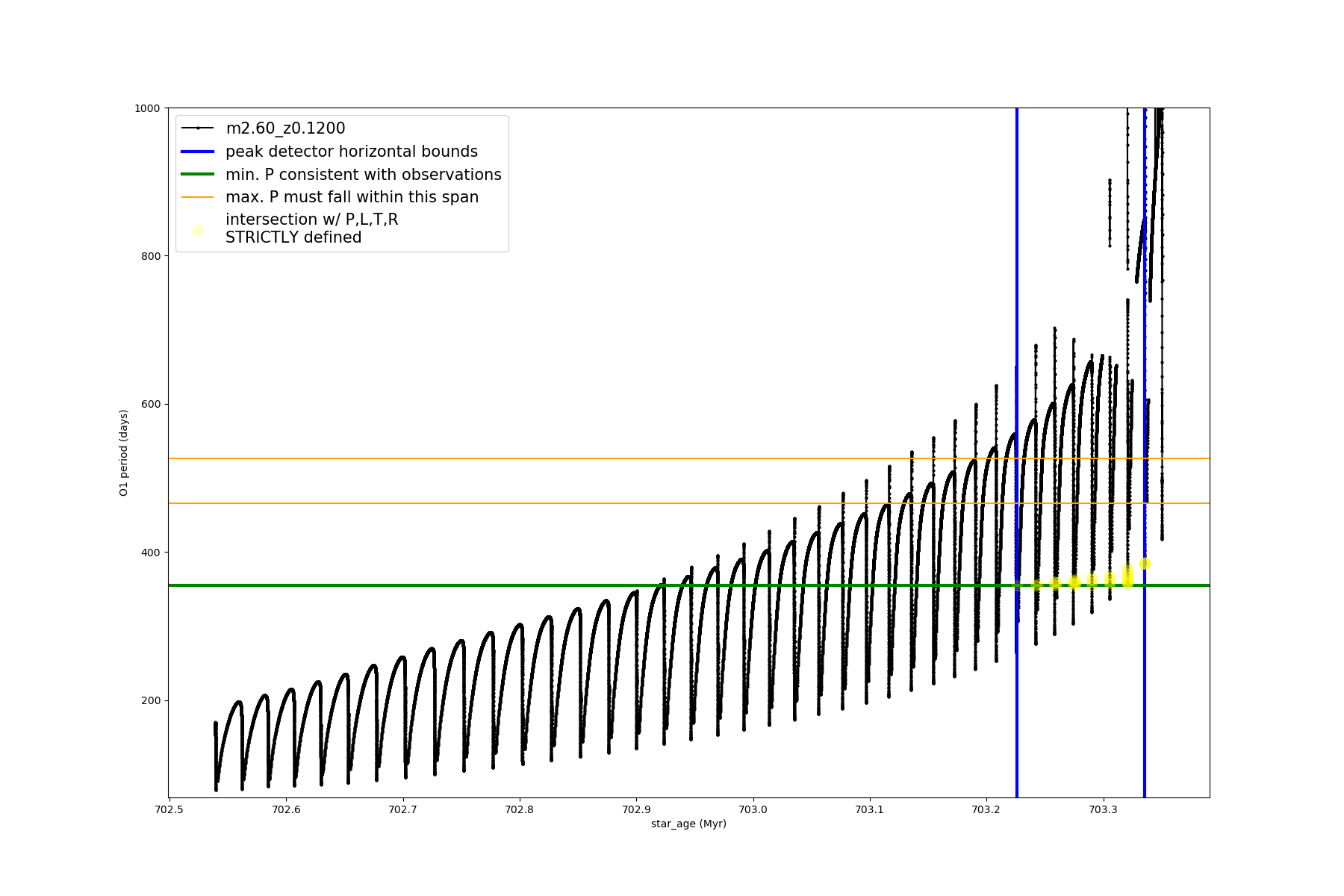Select 'peak detector horizontal bounds' legend text
Screen dimensions: 1344x896
pos(352,152)
